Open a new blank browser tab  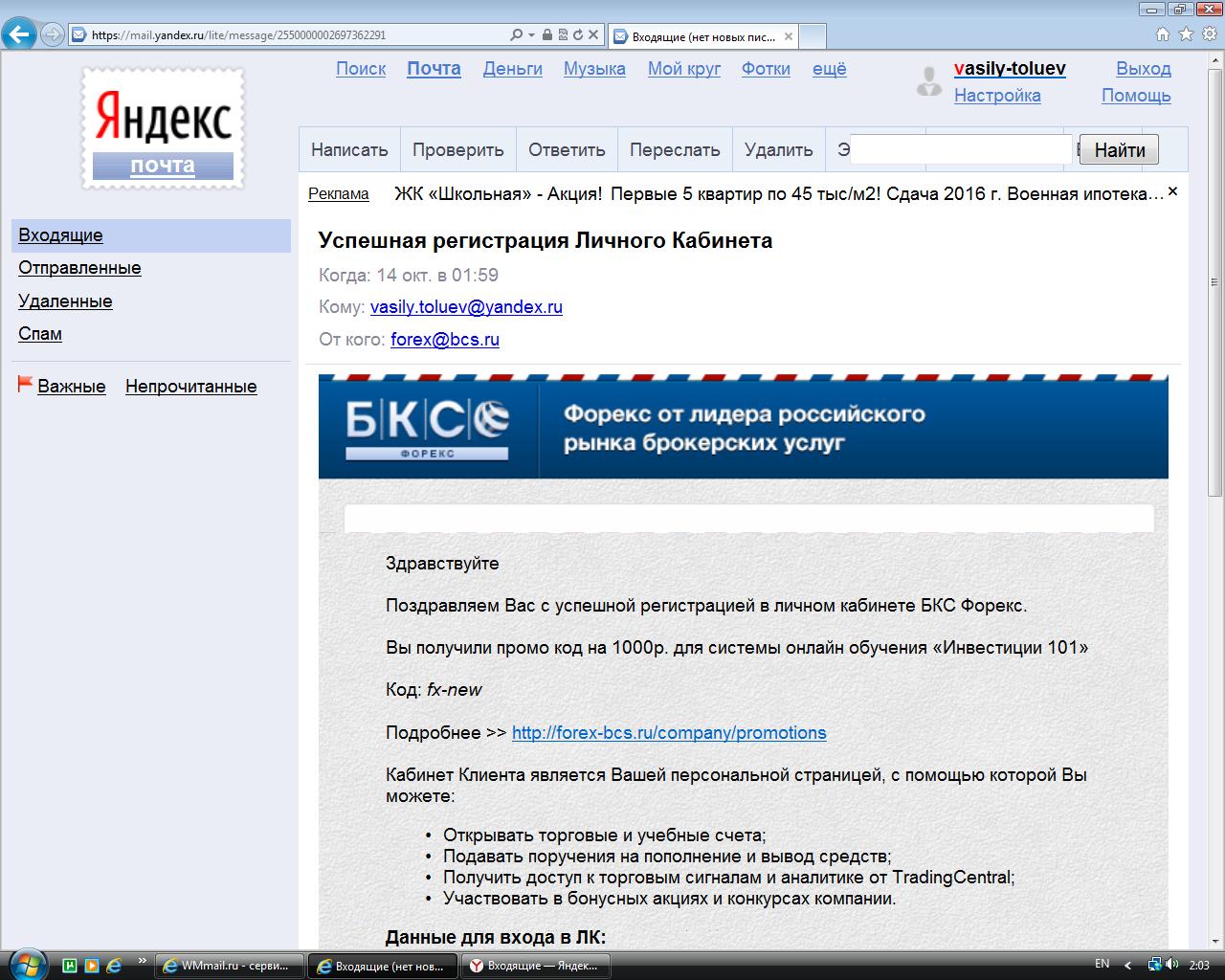point(813,36)
